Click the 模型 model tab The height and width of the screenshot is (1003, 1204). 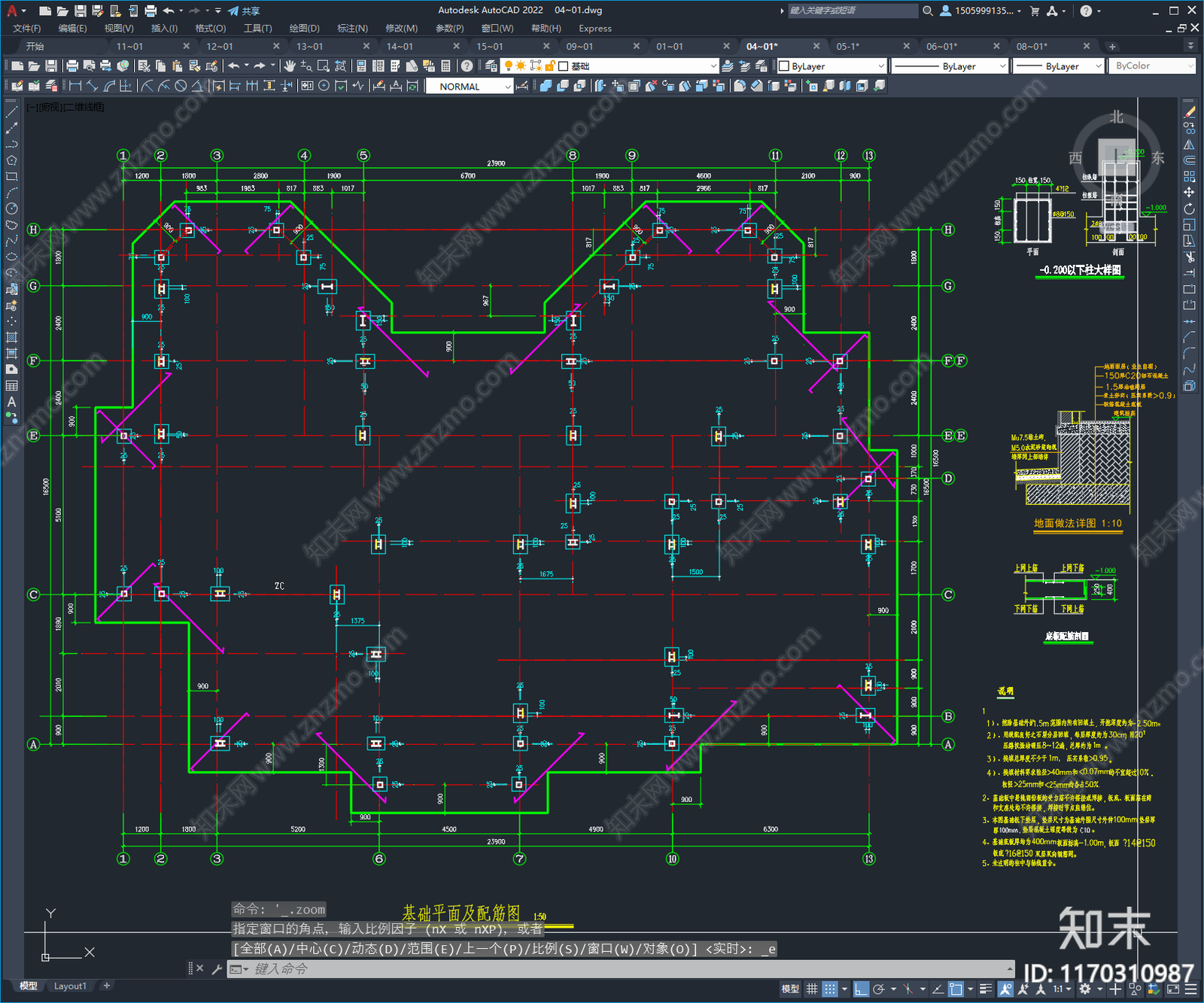[29, 986]
